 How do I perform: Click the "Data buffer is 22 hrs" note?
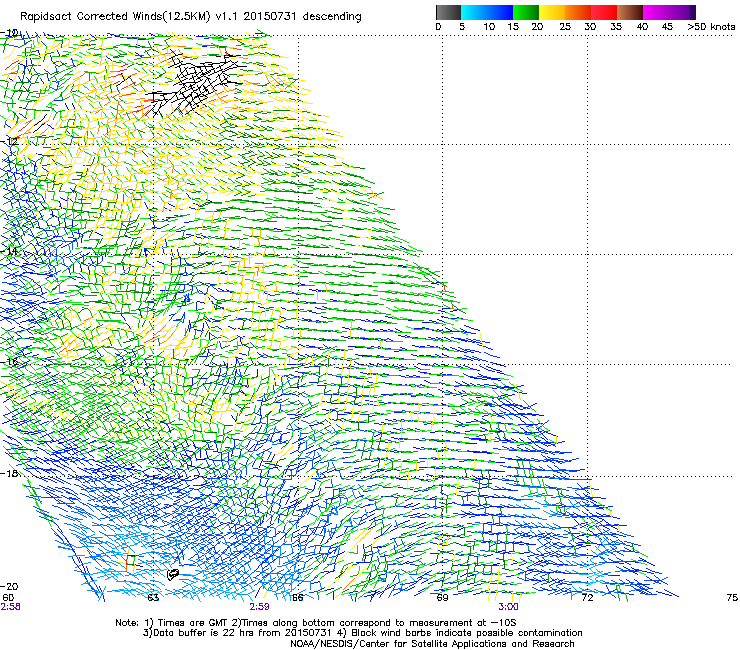tap(362, 633)
